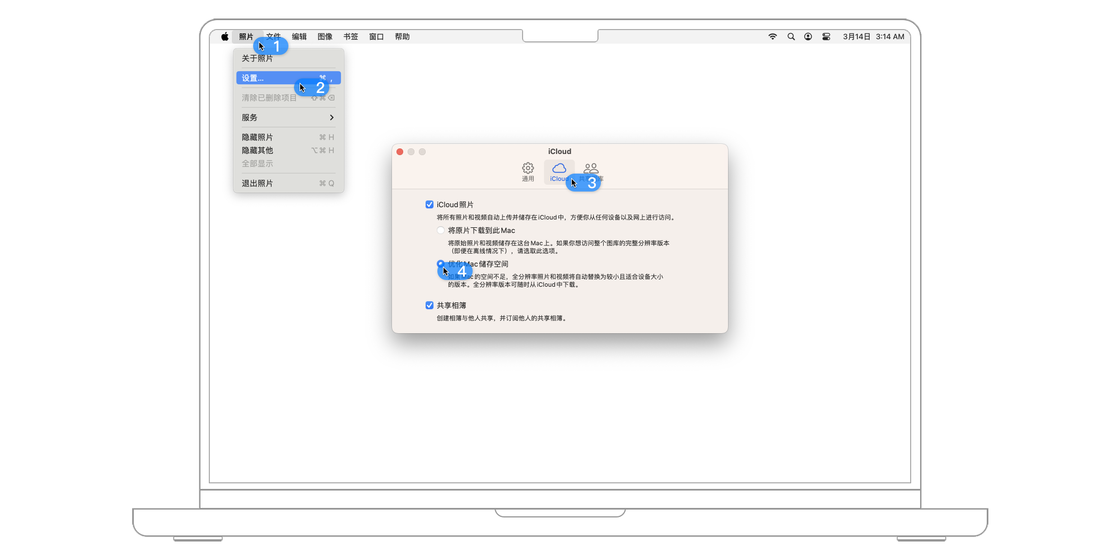Click the iCloud window title text

click(x=559, y=151)
